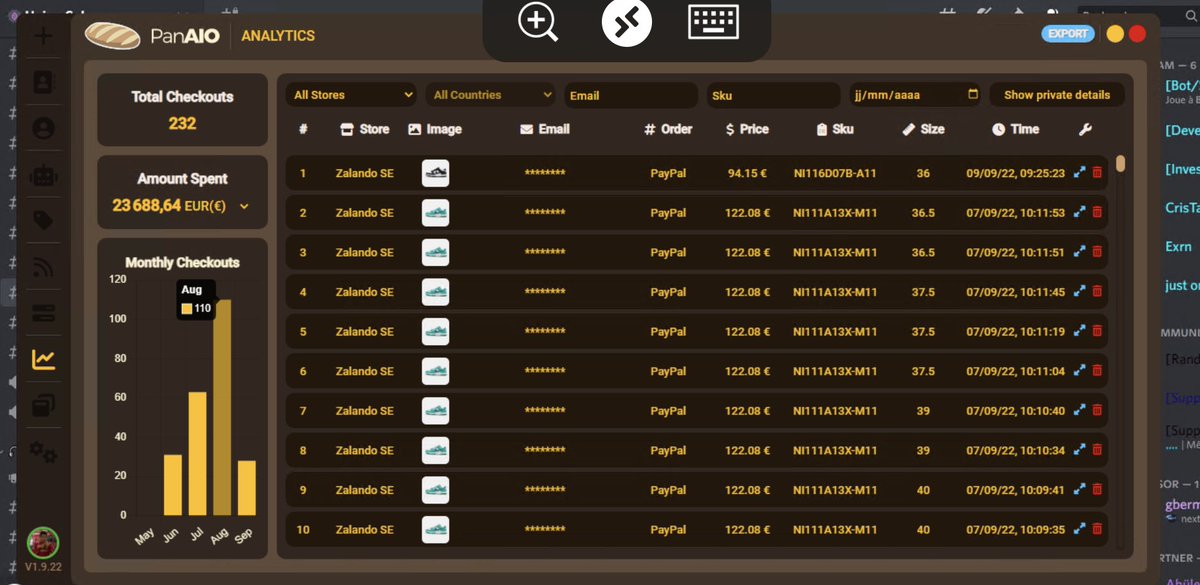
Task: Delete checkout row 7 with trash icon
Action: 1097,411
